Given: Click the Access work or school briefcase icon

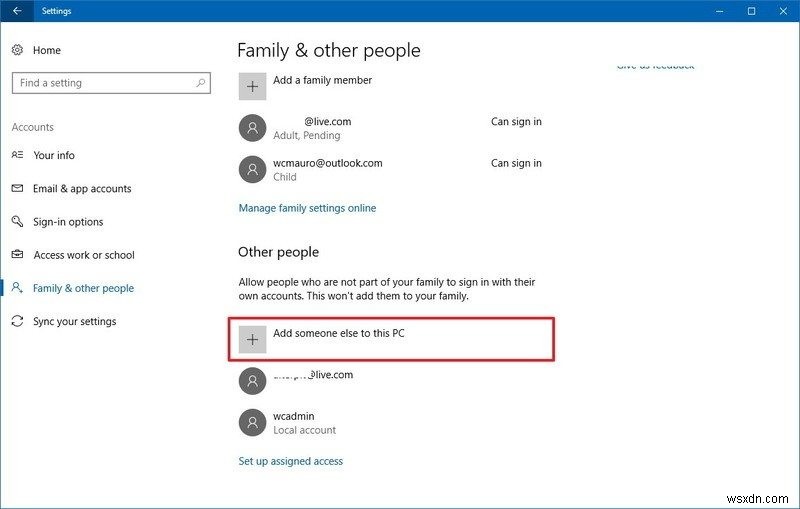Looking at the screenshot, I should (17, 254).
